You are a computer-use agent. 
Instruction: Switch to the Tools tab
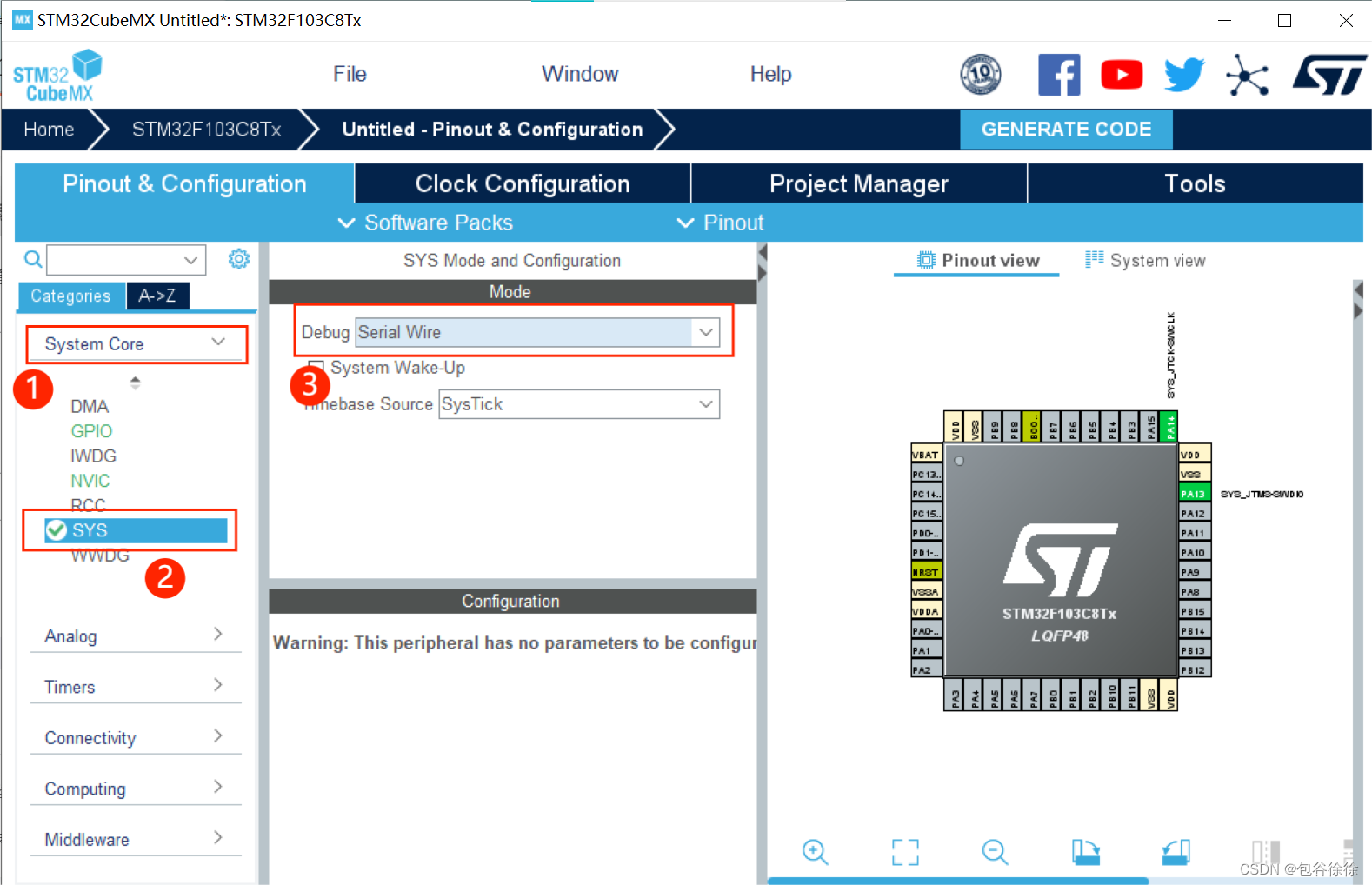pyautogui.click(x=1196, y=183)
